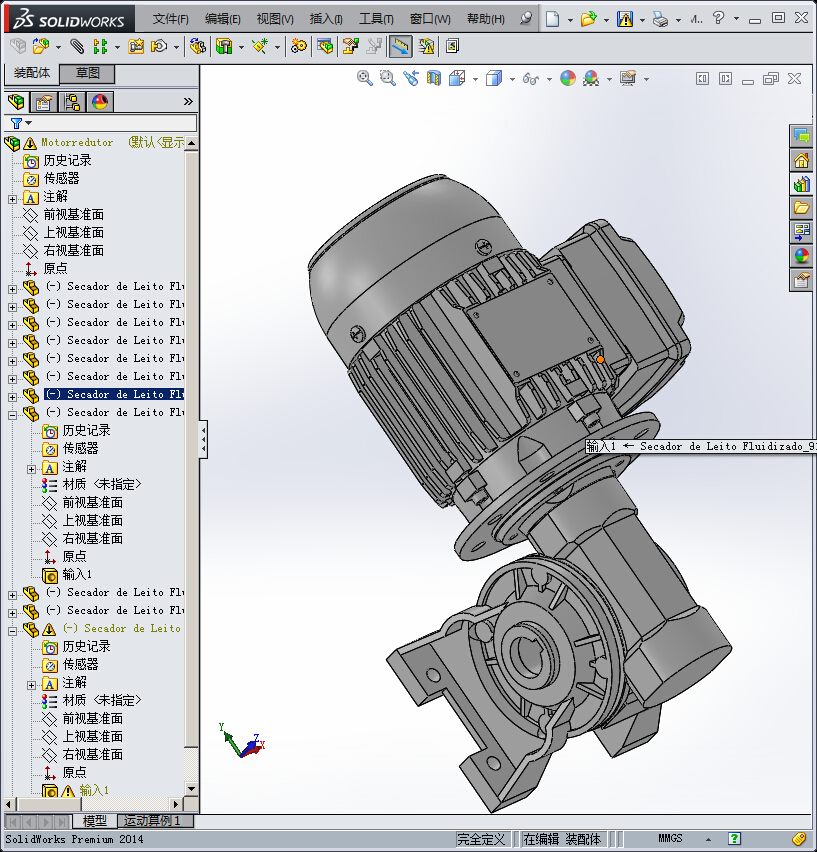Open the Display Style dropdown arrow
The width and height of the screenshot is (817, 852).
[x=511, y=79]
